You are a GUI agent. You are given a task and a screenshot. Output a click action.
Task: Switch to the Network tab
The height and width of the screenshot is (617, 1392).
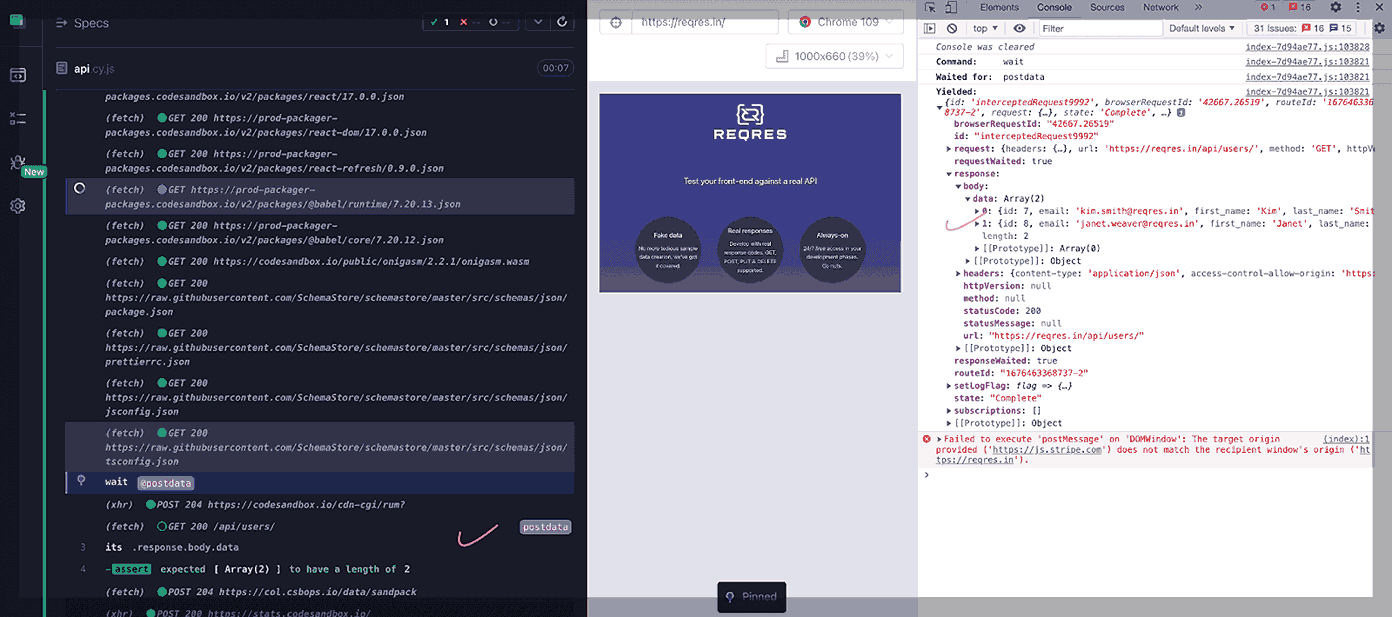coord(1160,8)
